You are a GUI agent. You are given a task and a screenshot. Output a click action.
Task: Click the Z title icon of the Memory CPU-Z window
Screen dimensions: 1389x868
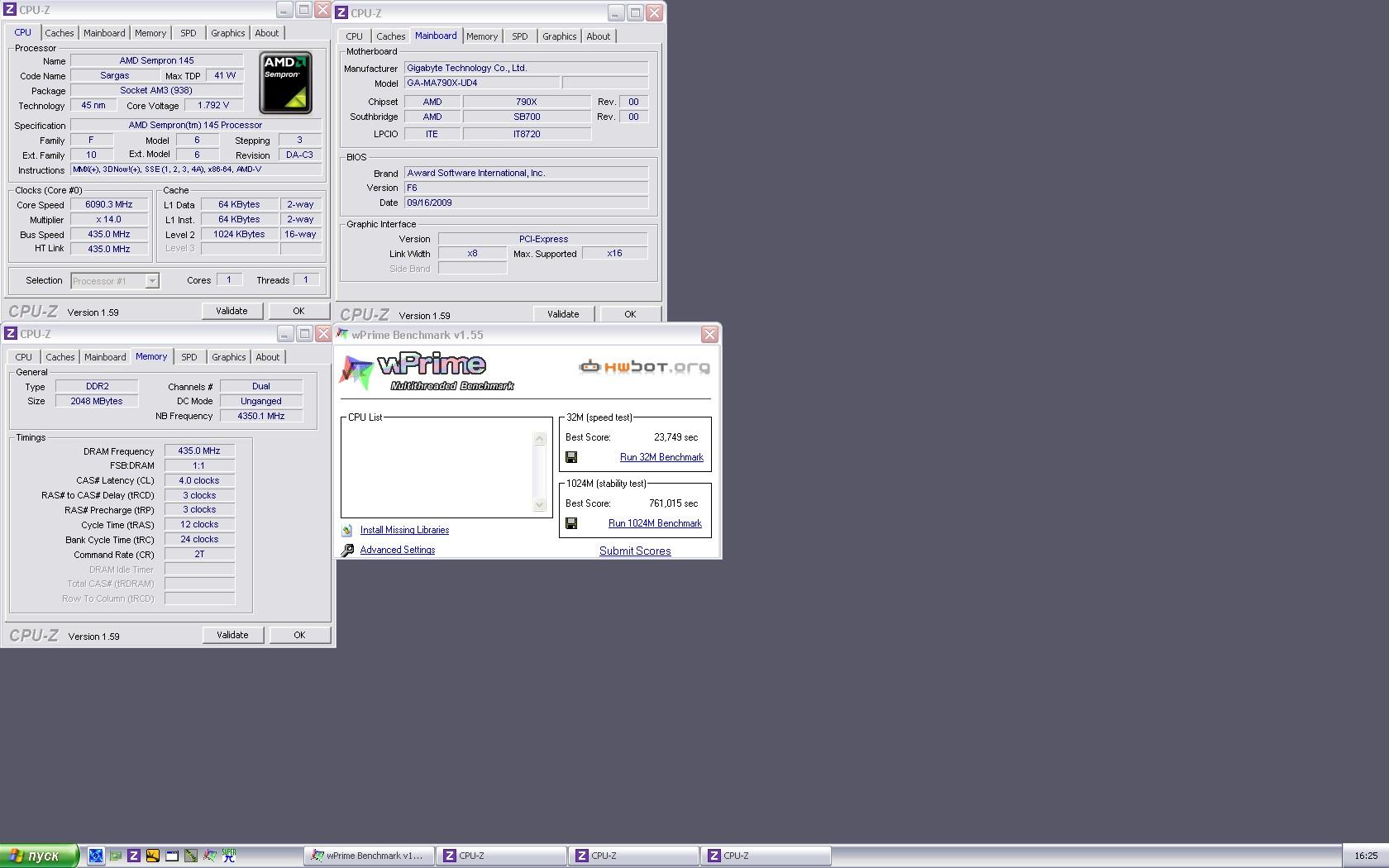[x=11, y=333]
